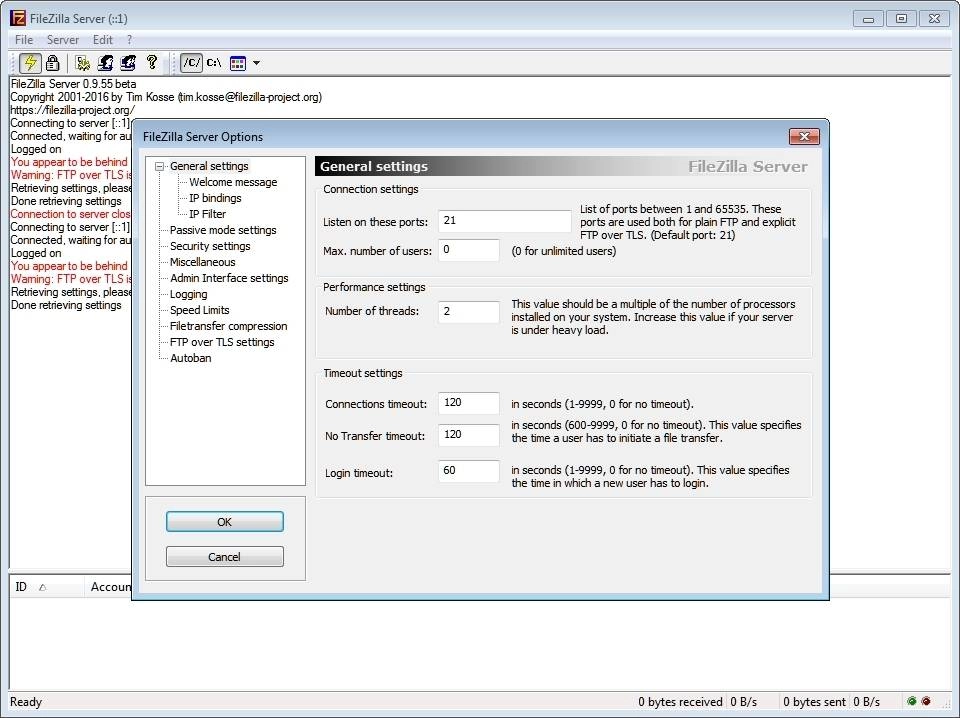The width and height of the screenshot is (960, 718).
Task: Click the last 'Done retrieving settings' log line
Action: coord(66,305)
